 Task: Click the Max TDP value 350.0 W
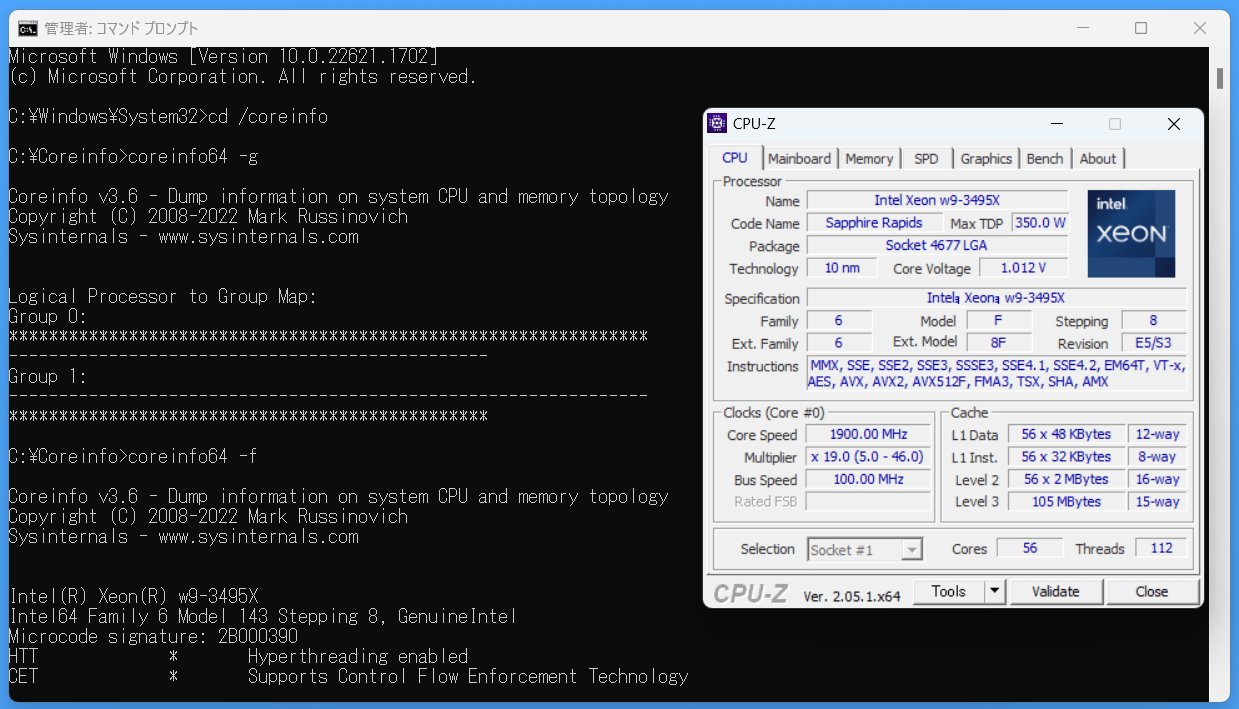click(1040, 223)
